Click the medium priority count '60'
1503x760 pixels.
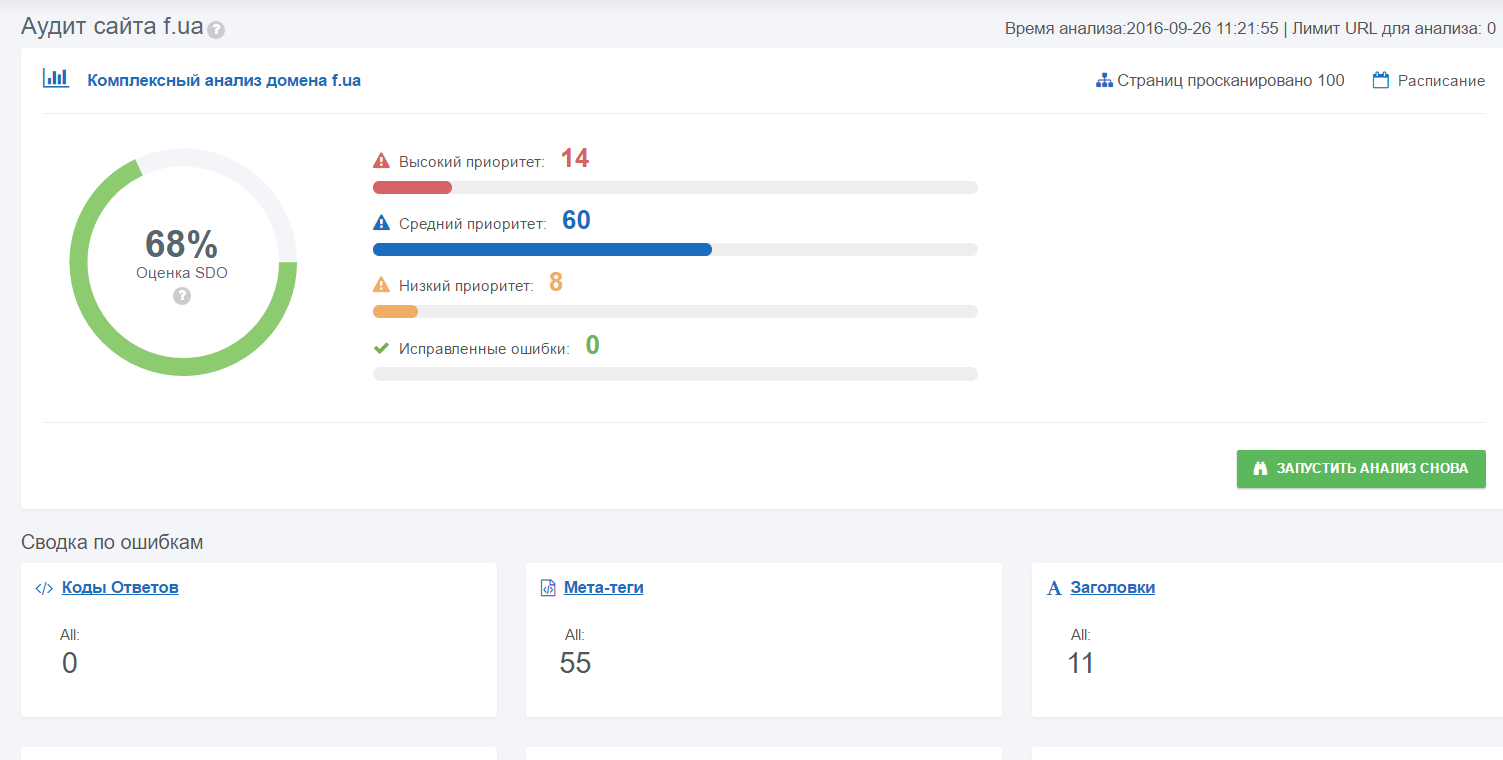pyautogui.click(x=576, y=220)
